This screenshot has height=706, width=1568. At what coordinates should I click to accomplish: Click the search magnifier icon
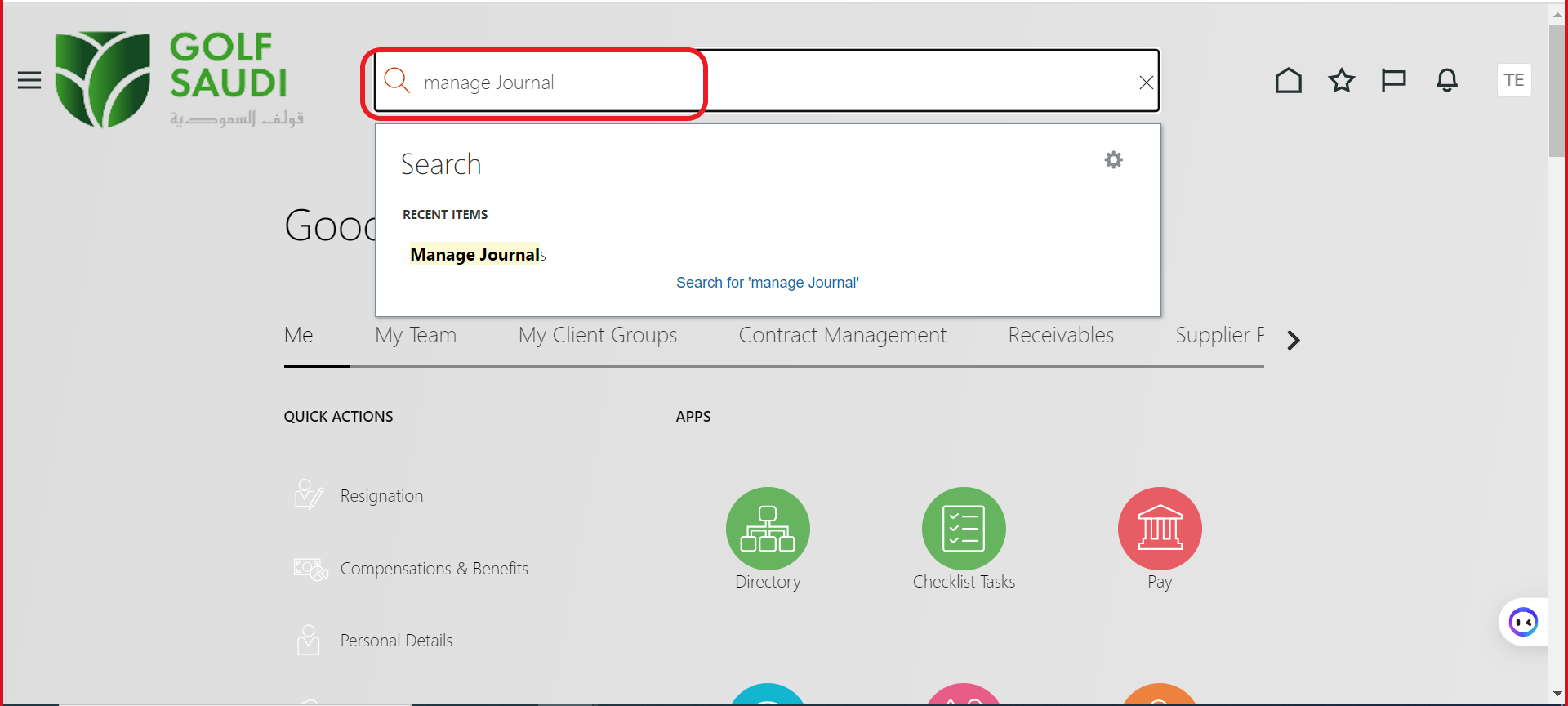coord(397,81)
